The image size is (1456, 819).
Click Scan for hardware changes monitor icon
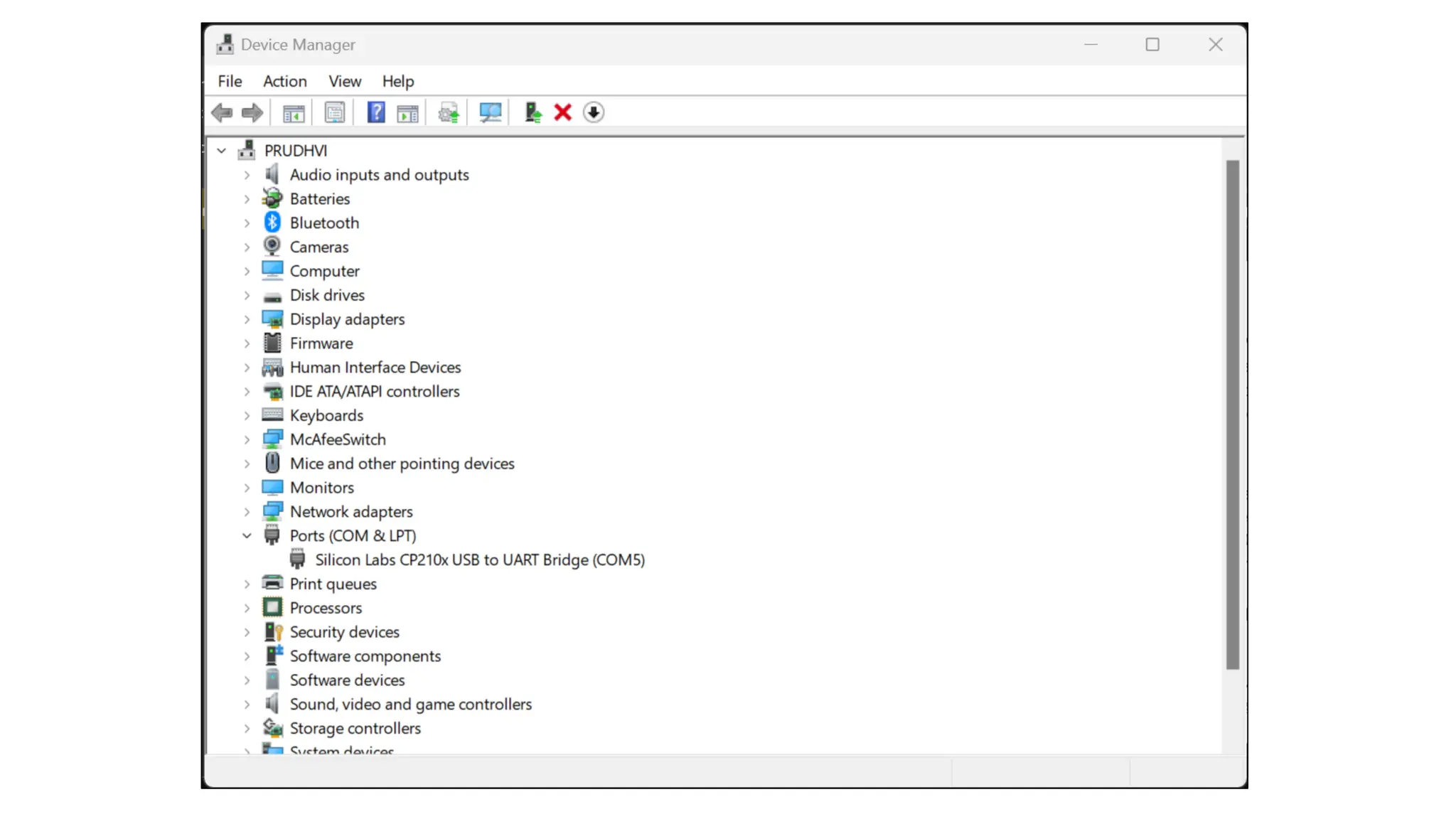click(x=490, y=112)
